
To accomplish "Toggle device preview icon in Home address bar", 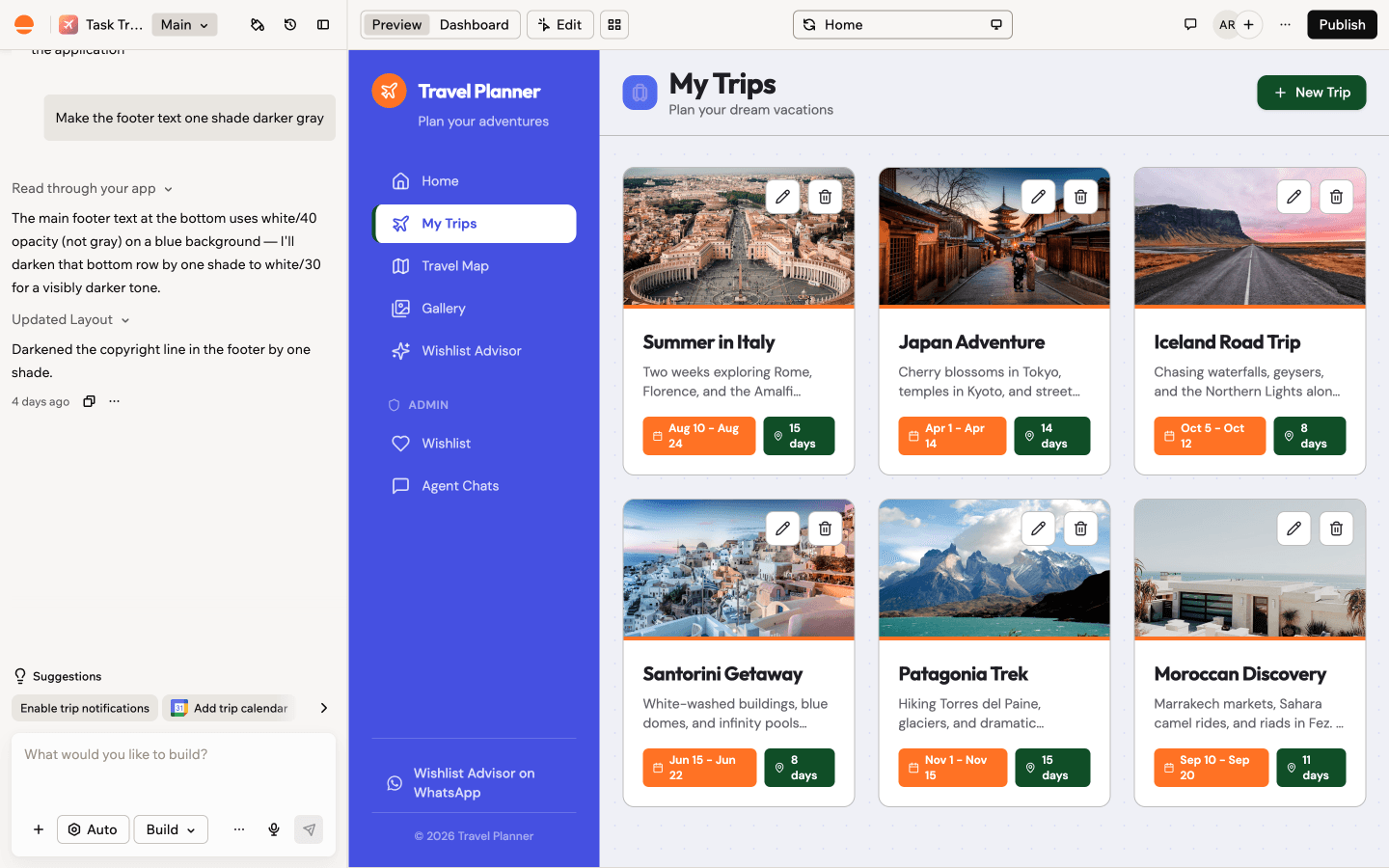I will point(996,25).
